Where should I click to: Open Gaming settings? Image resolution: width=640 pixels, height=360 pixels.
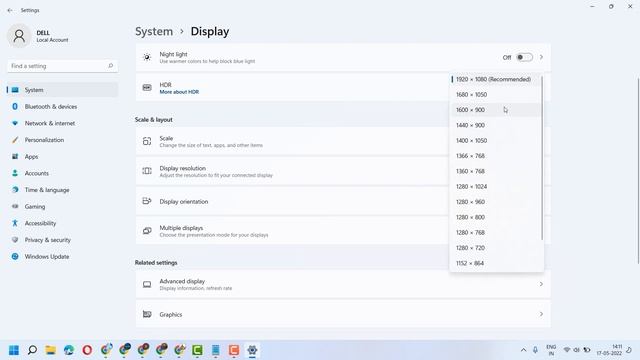point(62,207)
